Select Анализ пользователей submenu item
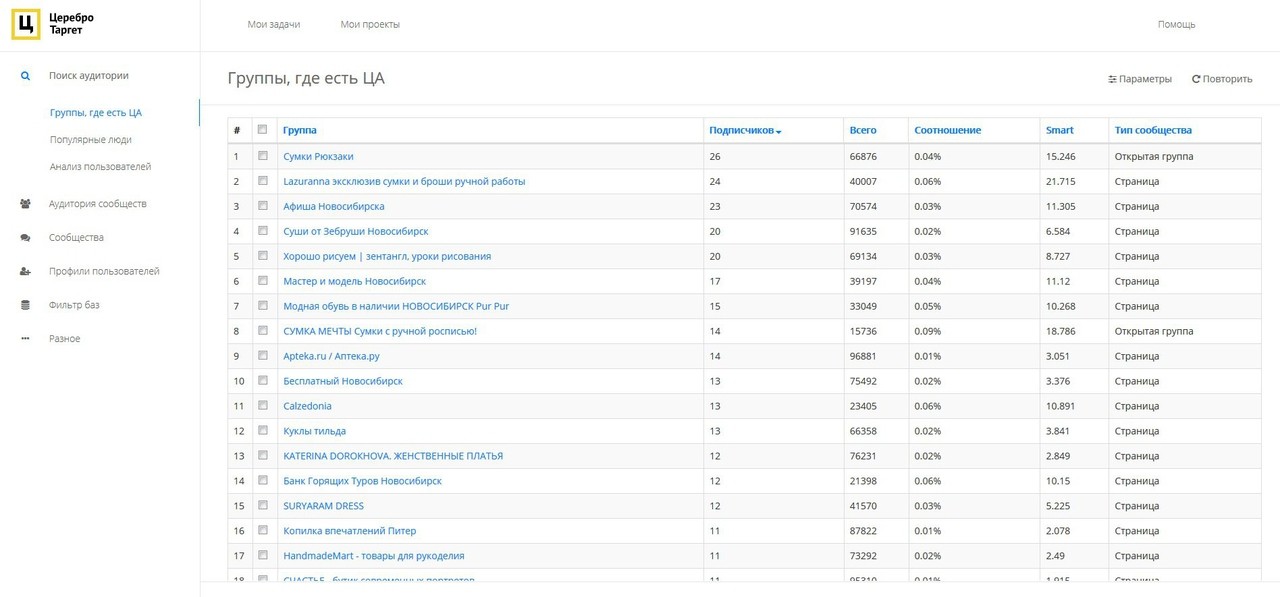The height and width of the screenshot is (597, 1280). (100, 167)
